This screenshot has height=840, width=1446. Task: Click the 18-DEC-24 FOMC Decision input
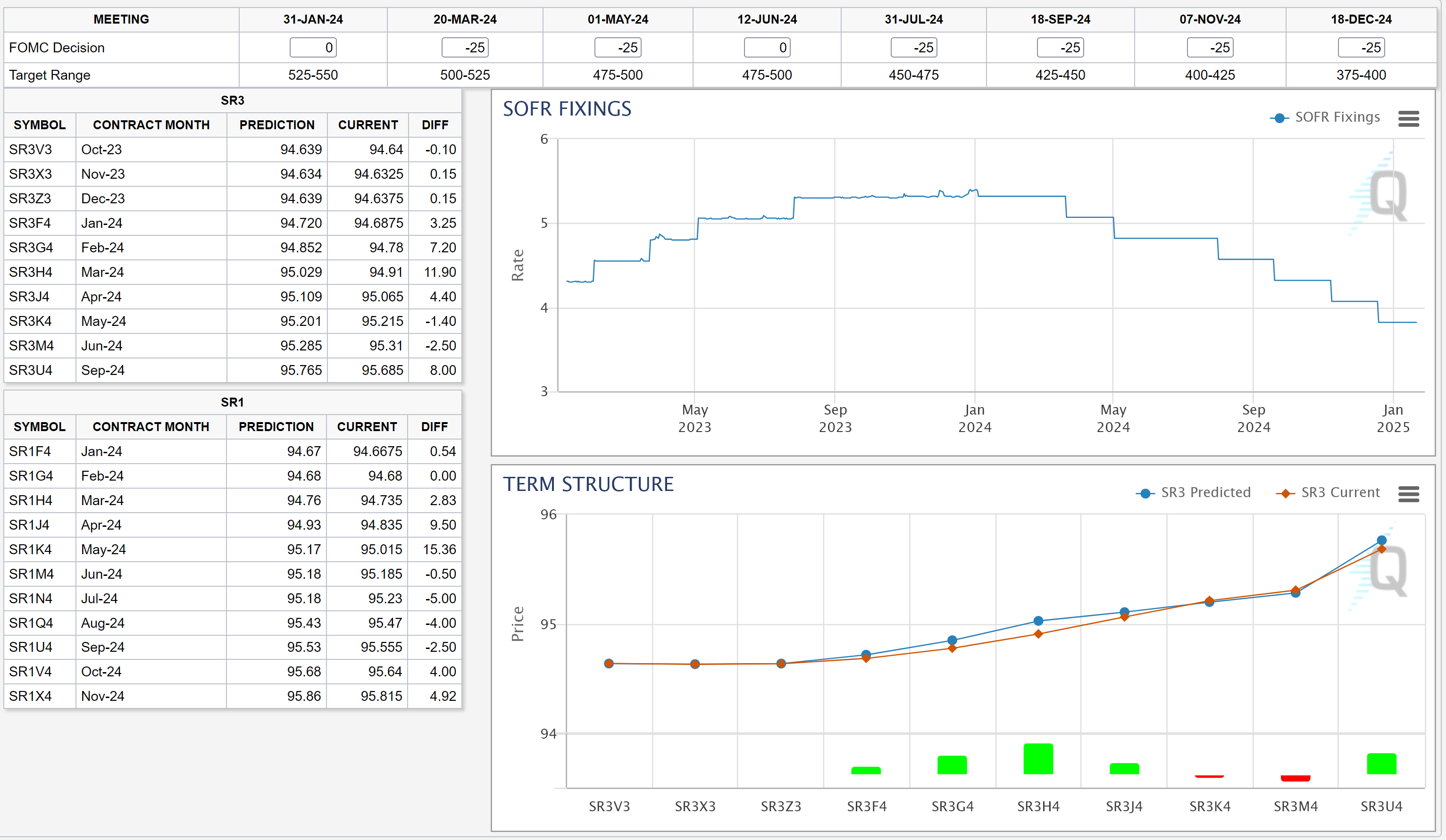[x=1361, y=48]
